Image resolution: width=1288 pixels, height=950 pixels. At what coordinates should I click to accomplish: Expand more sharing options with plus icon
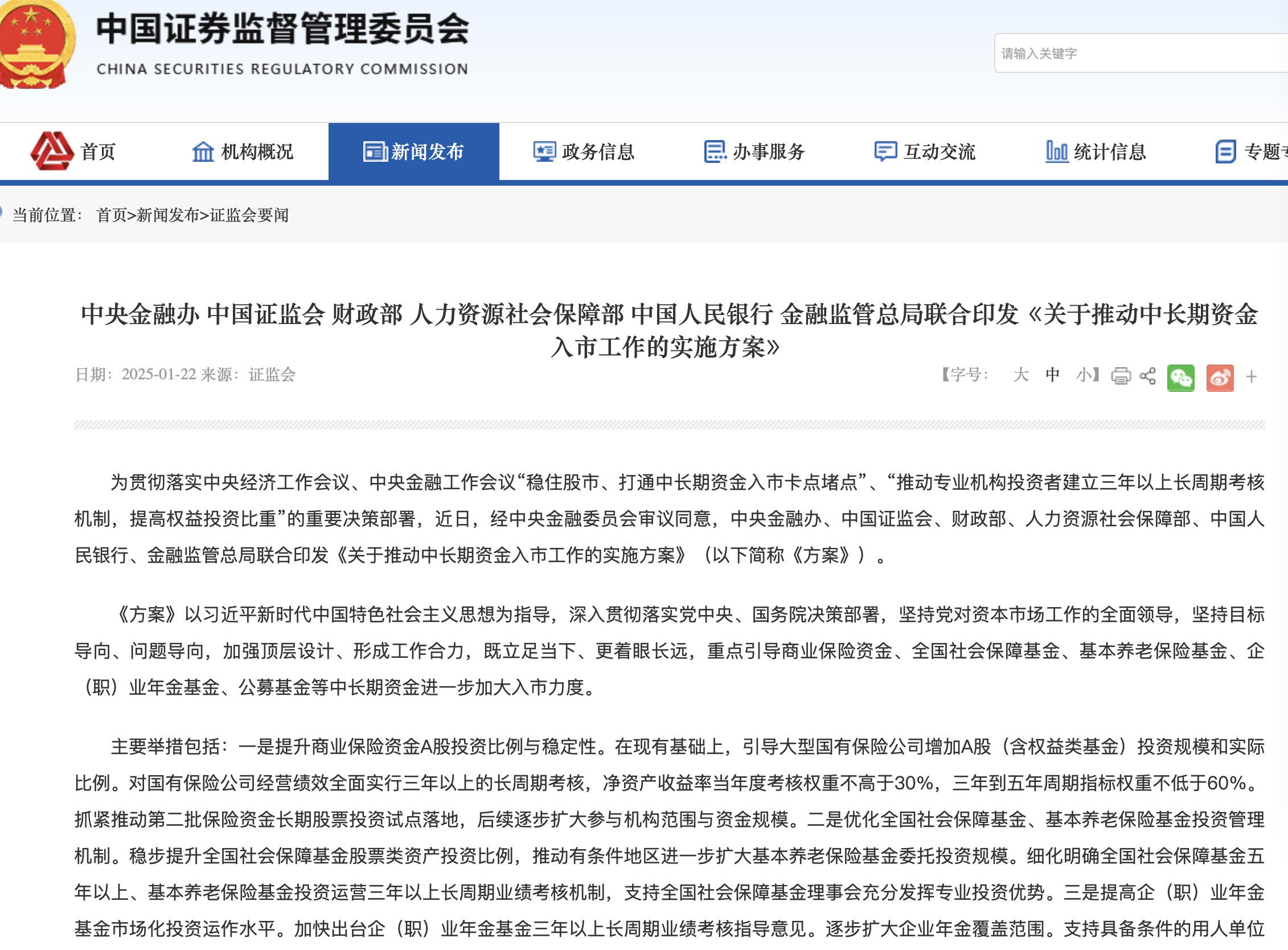(1251, 377)
